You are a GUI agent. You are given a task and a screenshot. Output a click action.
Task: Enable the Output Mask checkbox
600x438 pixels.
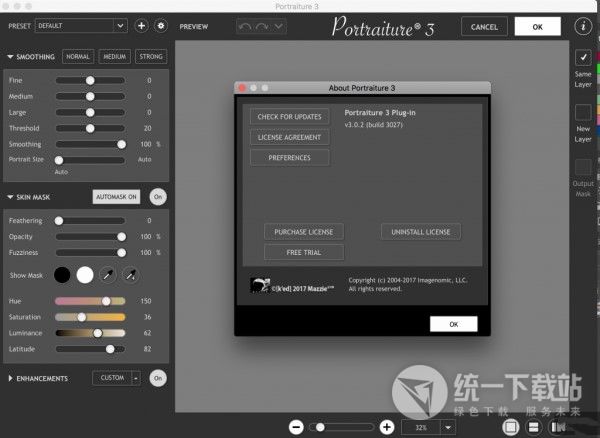point(583,167)
